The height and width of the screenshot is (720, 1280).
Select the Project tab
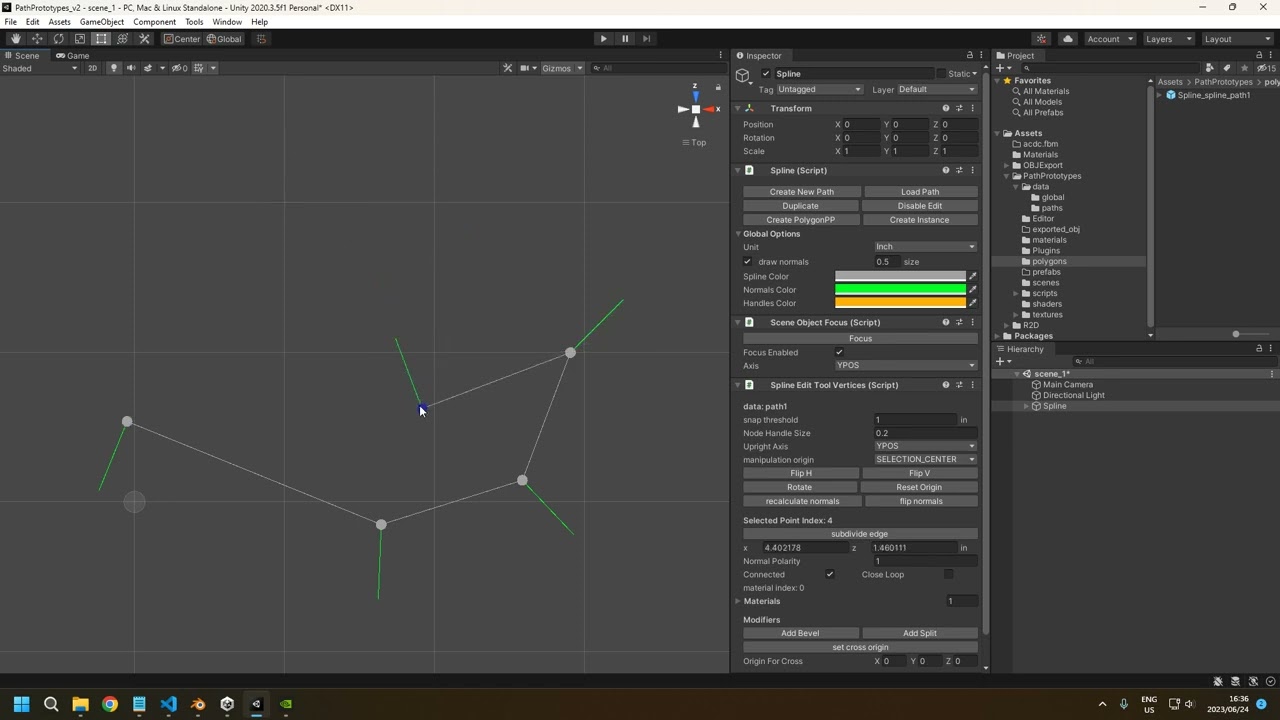click(x=1016, y=56)
